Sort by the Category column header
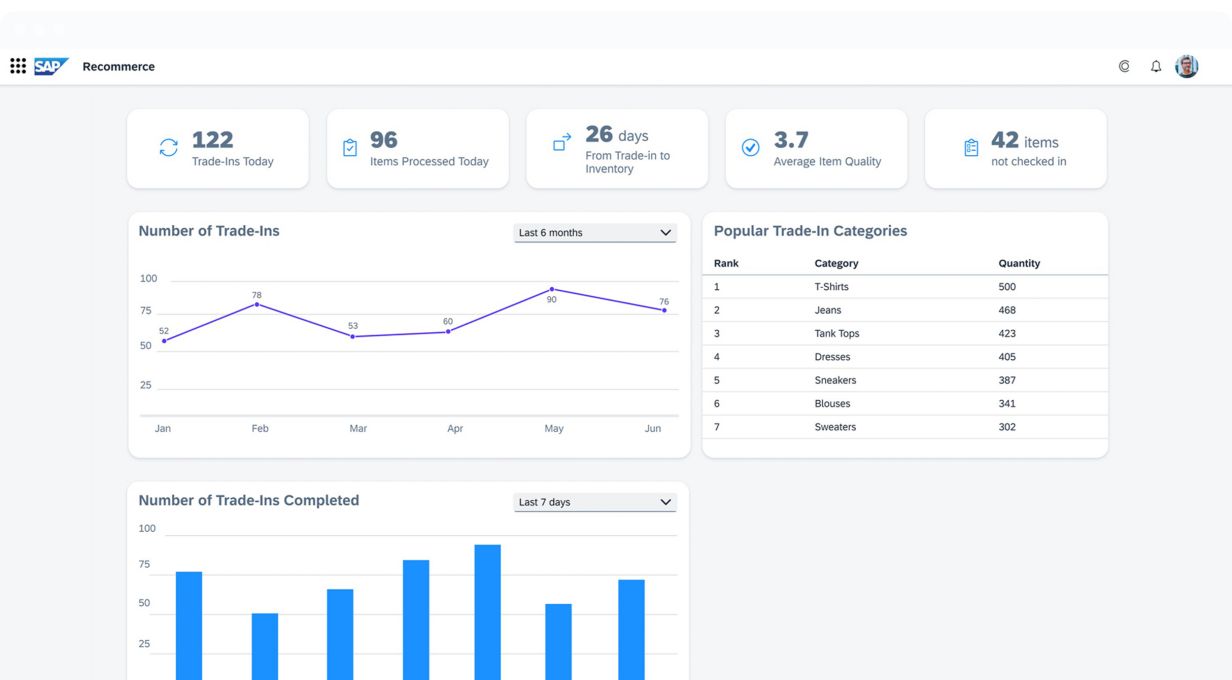The height and width of the screenshot is (680, 1232). tap(836, 263)
